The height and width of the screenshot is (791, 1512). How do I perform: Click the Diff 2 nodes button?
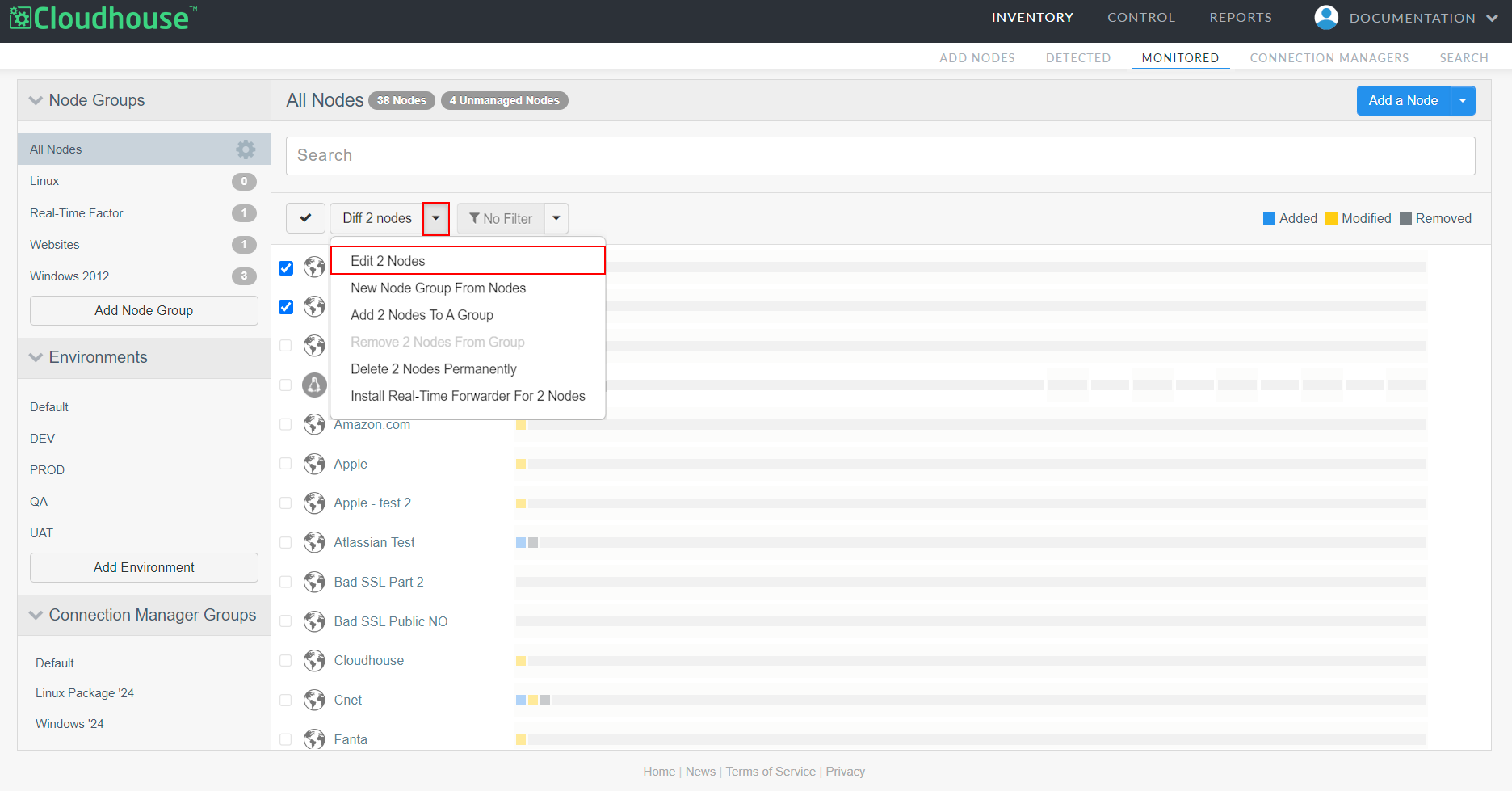[x=377, y=218]
